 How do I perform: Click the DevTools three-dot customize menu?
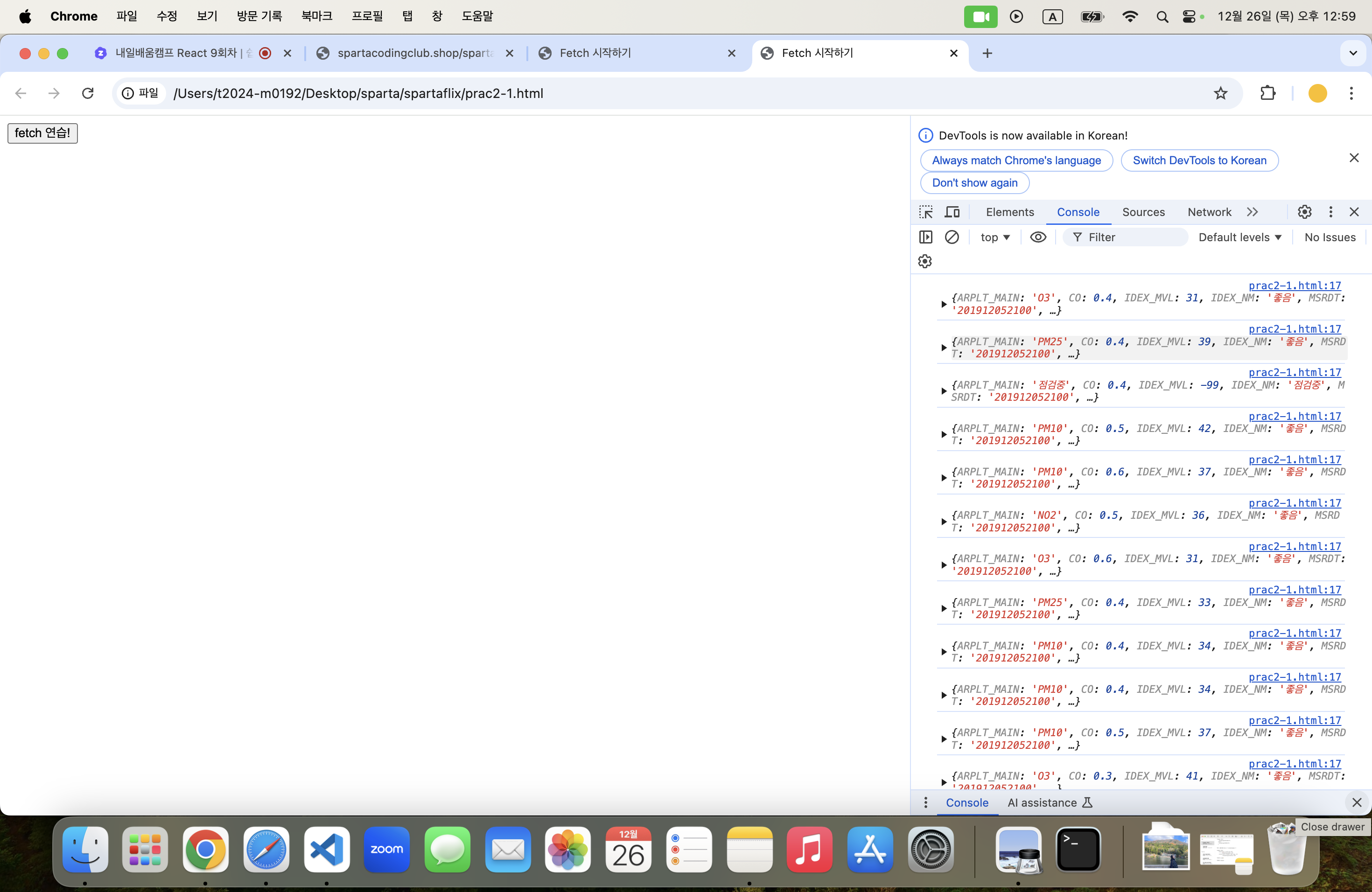(x=1330, y=212)
